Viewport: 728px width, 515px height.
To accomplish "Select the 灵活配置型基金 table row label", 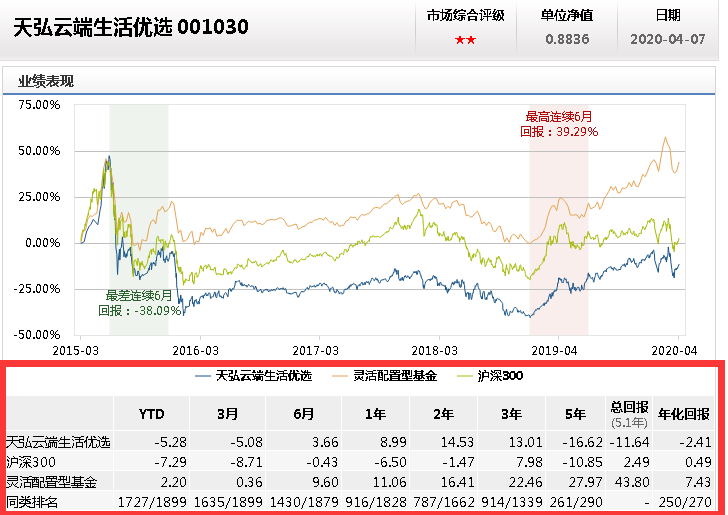I will point(51,482).
